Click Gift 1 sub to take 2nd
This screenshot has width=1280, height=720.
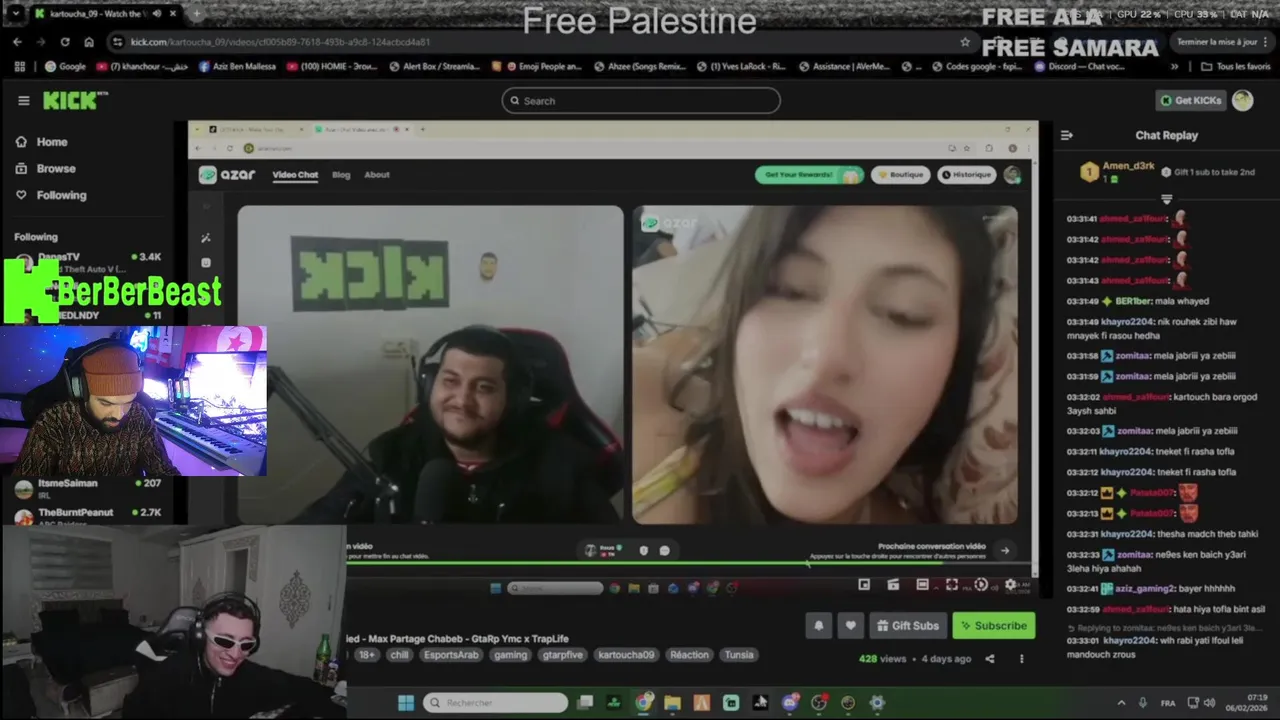[1207, 172]
